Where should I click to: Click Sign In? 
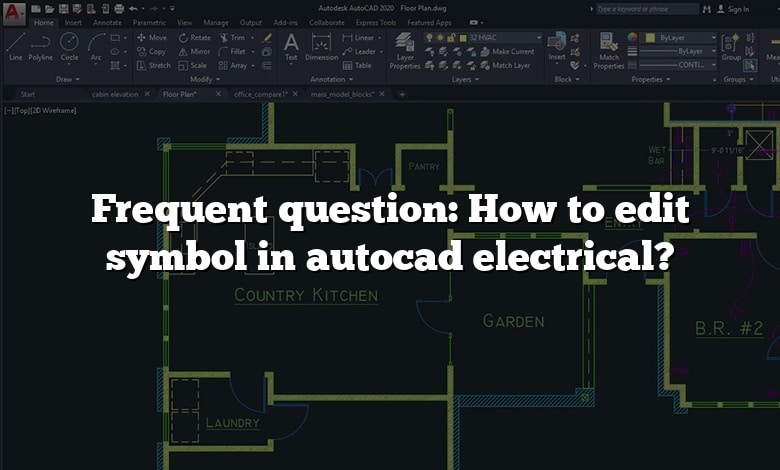[x=733, y=9]
